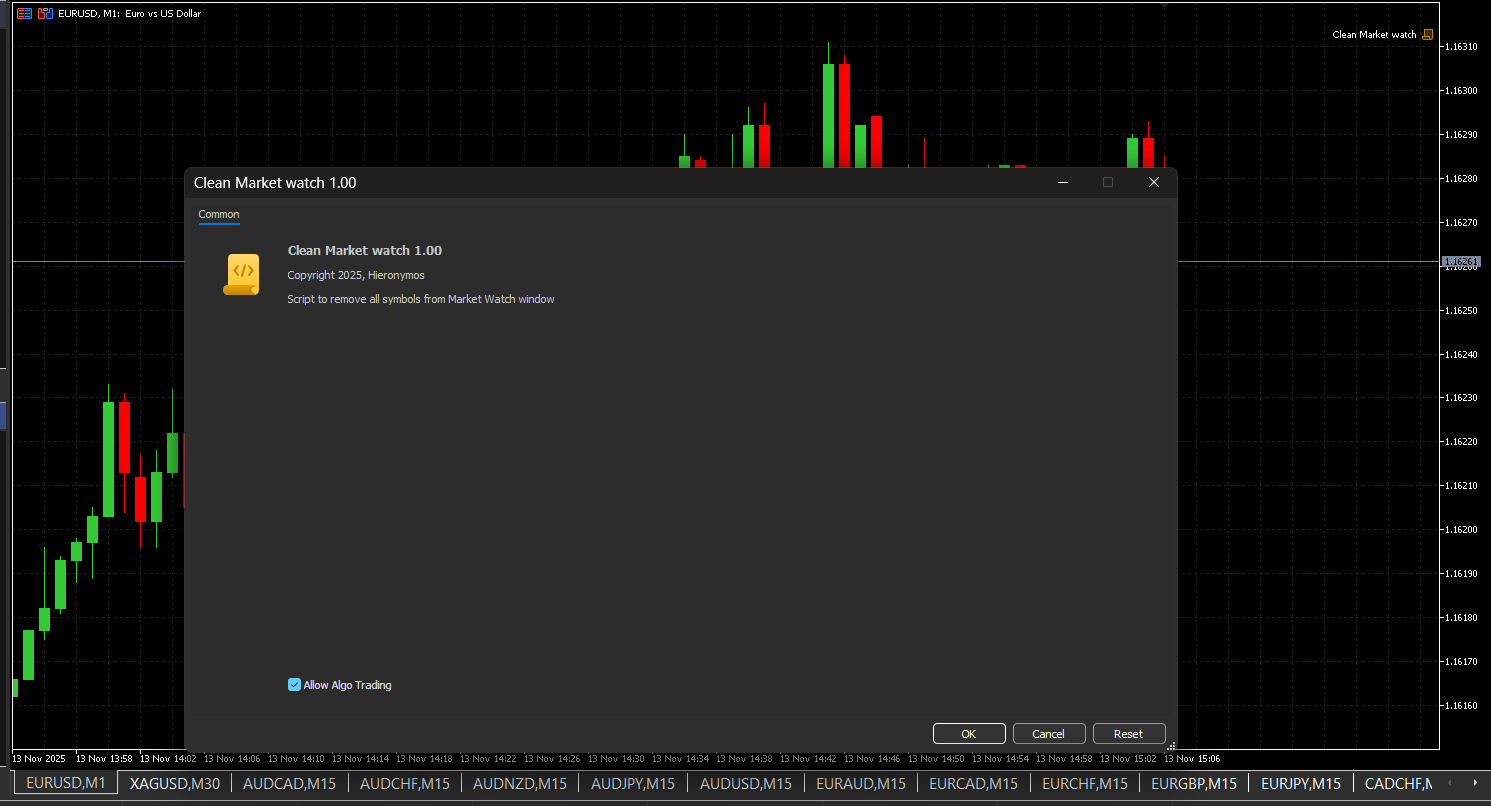Click the dialog resize grip at bottom-right corner

[x=1171, y=746]
